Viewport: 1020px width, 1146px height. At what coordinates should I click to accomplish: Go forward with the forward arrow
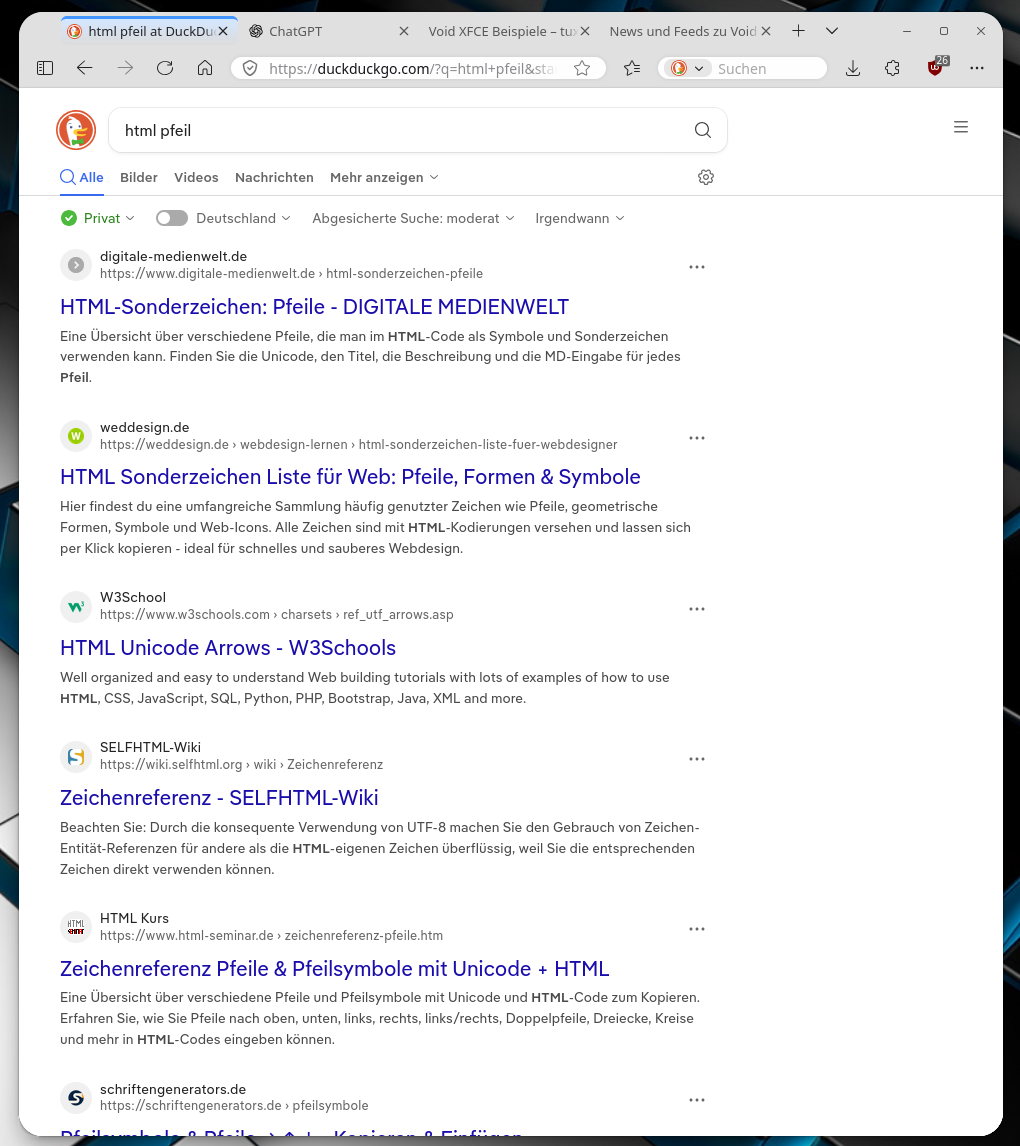pos(126,68)
